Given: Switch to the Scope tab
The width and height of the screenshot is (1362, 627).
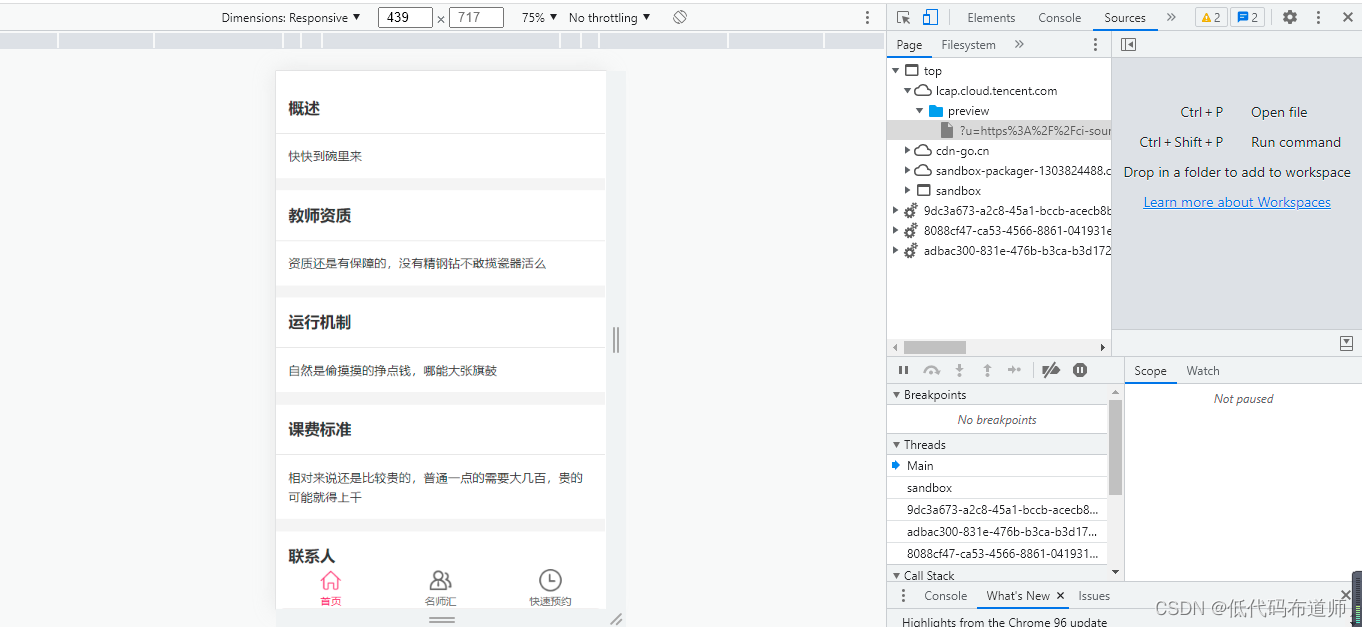Looking at the screenshot, I should tap(1150, 371).
